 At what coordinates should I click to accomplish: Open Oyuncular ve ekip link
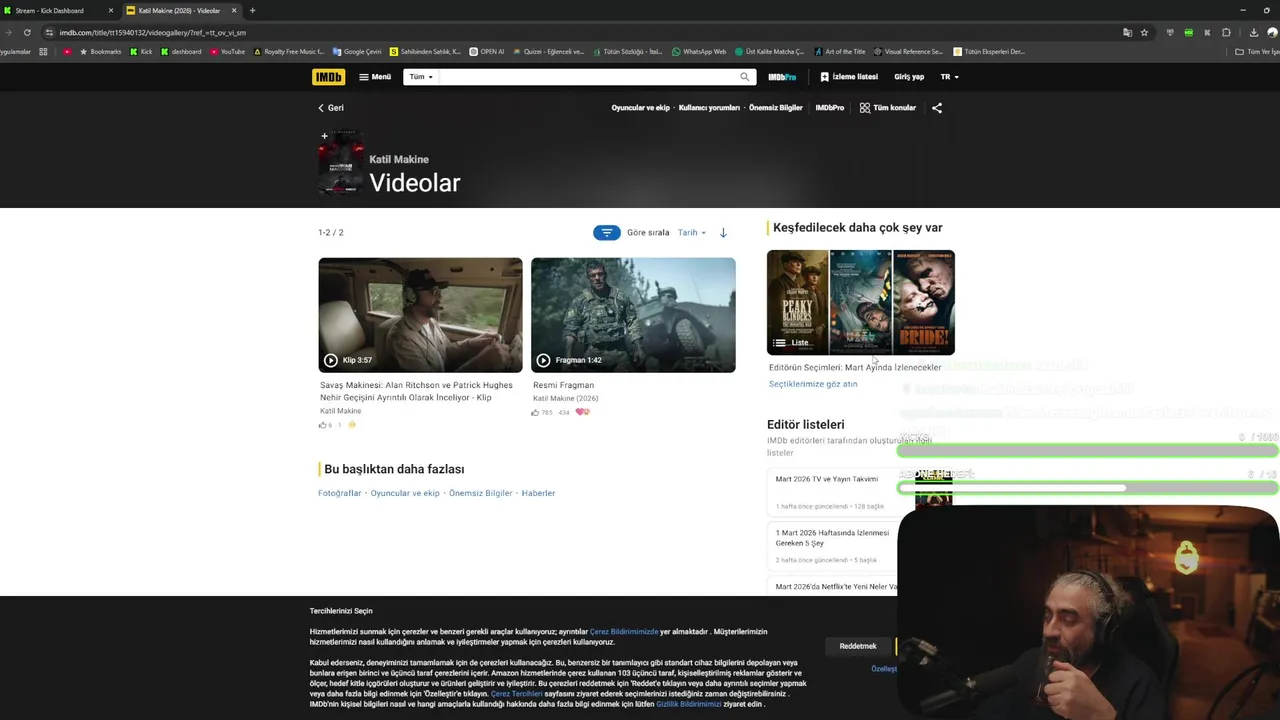click(x=640, y=108)
